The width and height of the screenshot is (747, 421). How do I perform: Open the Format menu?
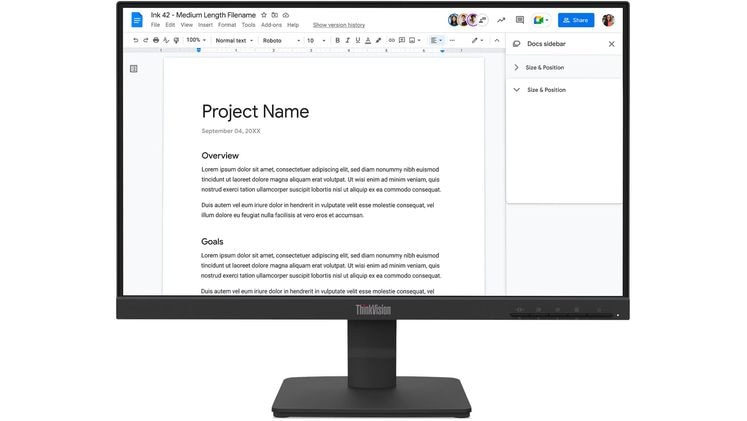point(227,25)
